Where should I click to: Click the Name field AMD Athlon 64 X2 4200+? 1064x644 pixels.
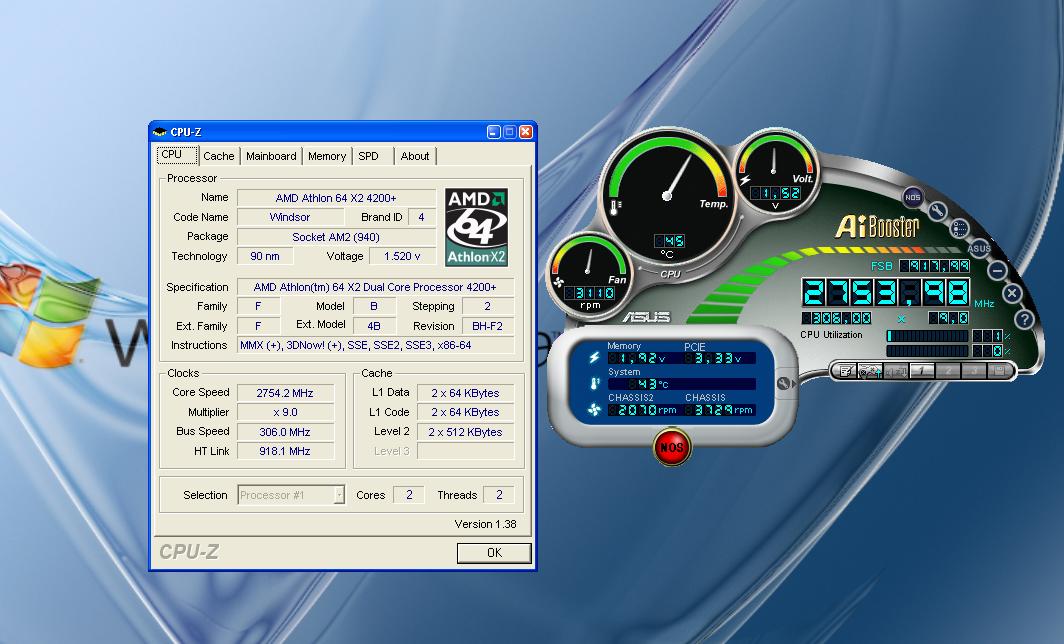click(x=336, y=198)
